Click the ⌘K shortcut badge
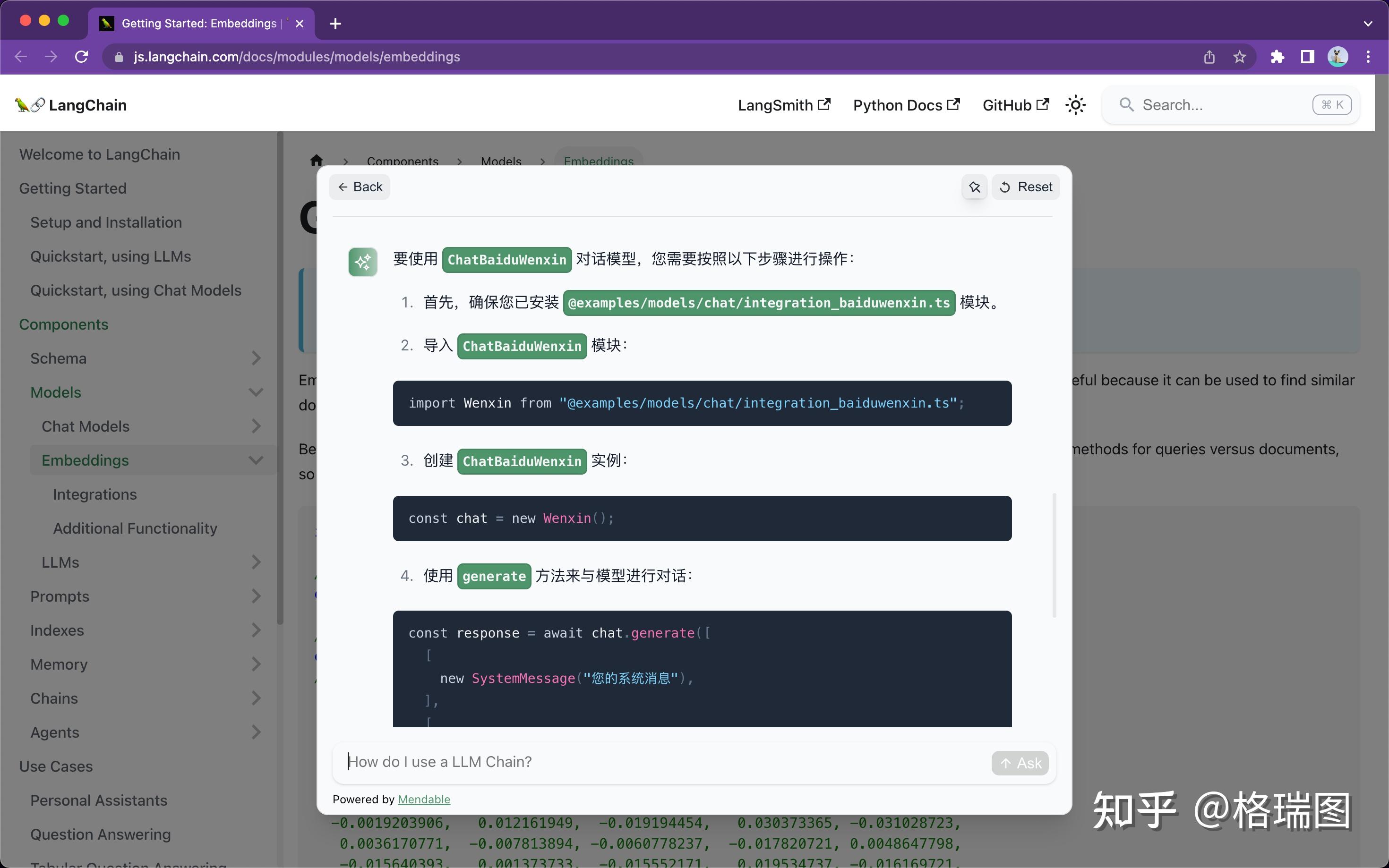The height and width of the screenshot is (868, 1389). coord(1331,105)
